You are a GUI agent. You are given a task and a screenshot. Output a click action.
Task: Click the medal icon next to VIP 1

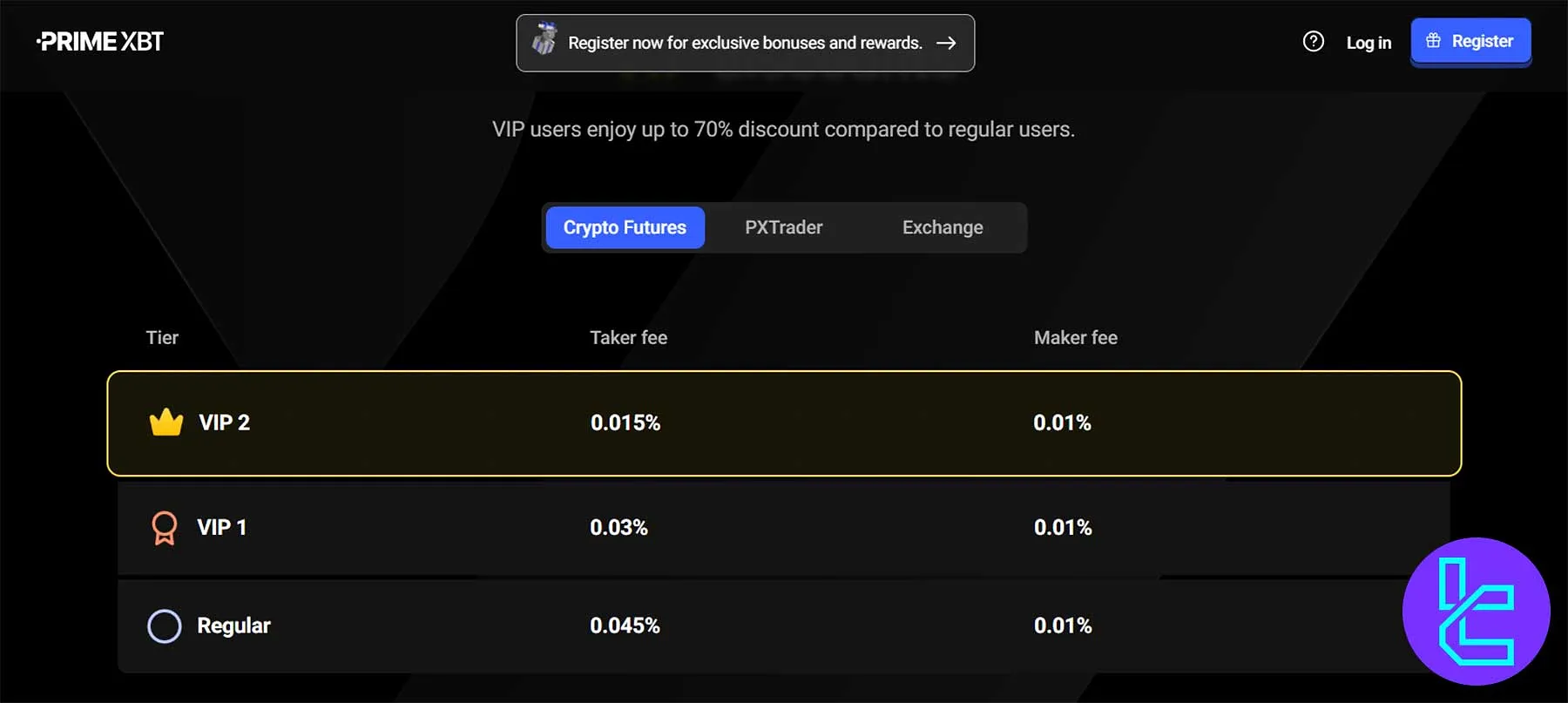(164, 527)
